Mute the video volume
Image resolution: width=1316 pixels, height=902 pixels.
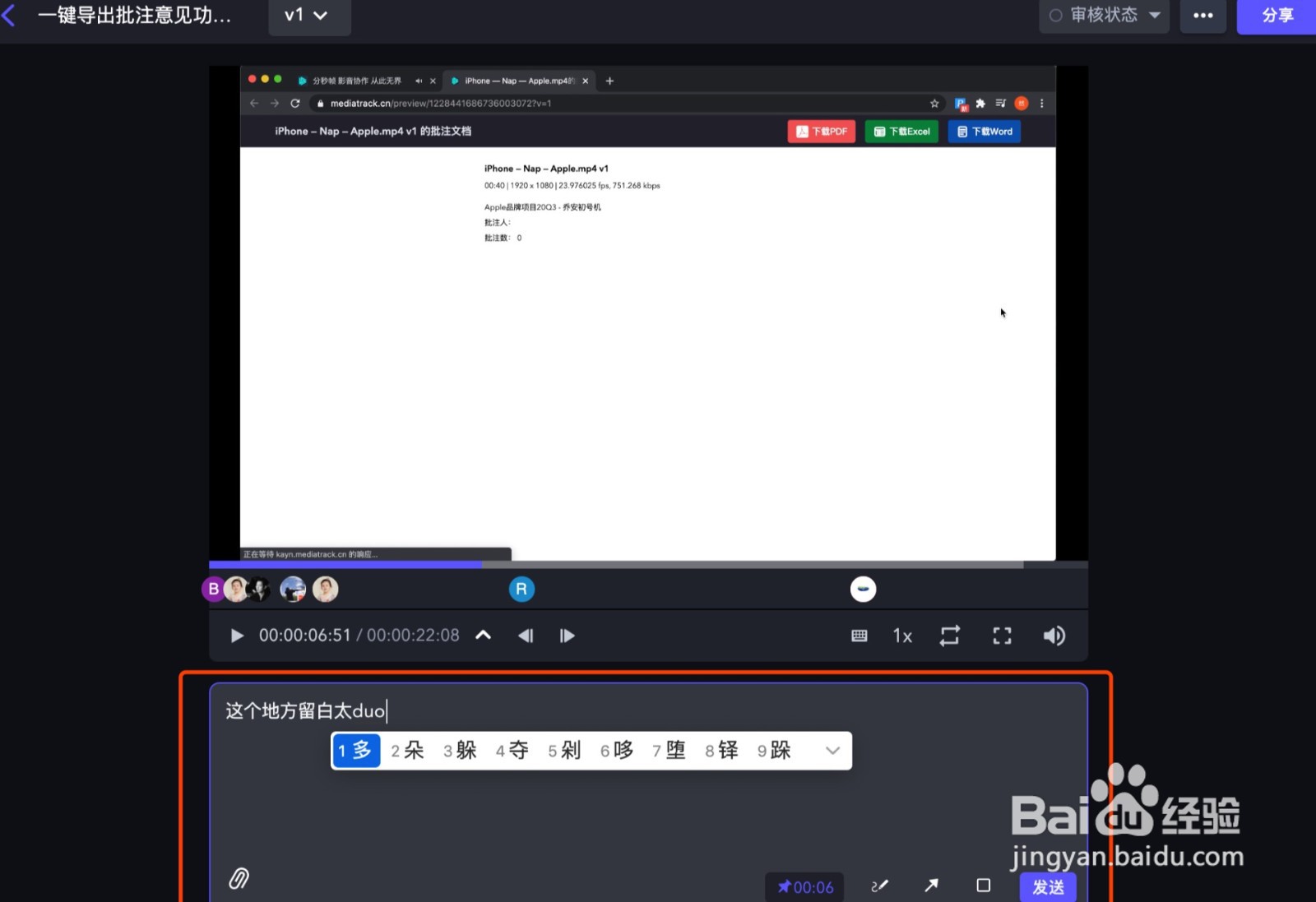tap(1054, 636)
